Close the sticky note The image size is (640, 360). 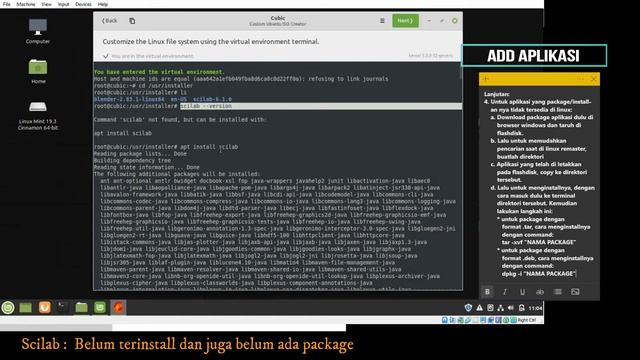click(593, 79)
